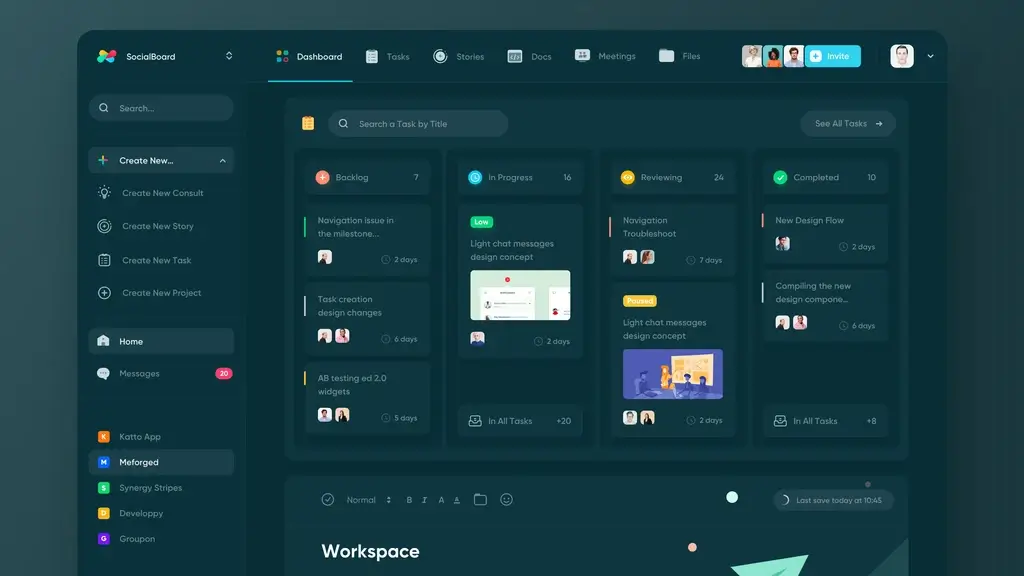Click the checklist icon beside task search
This screenshot has width=1024, height=576.
308,123
